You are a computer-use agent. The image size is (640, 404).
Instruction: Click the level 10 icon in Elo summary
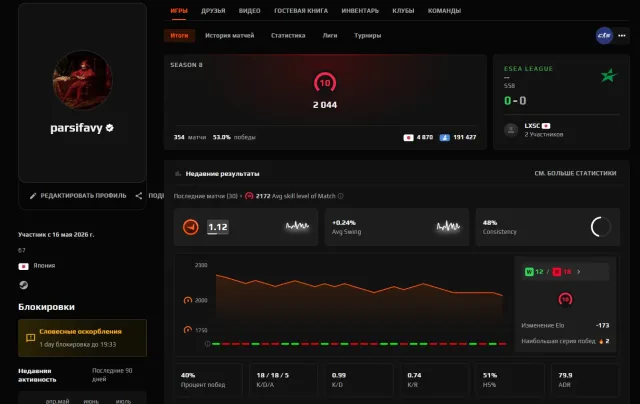565,300
